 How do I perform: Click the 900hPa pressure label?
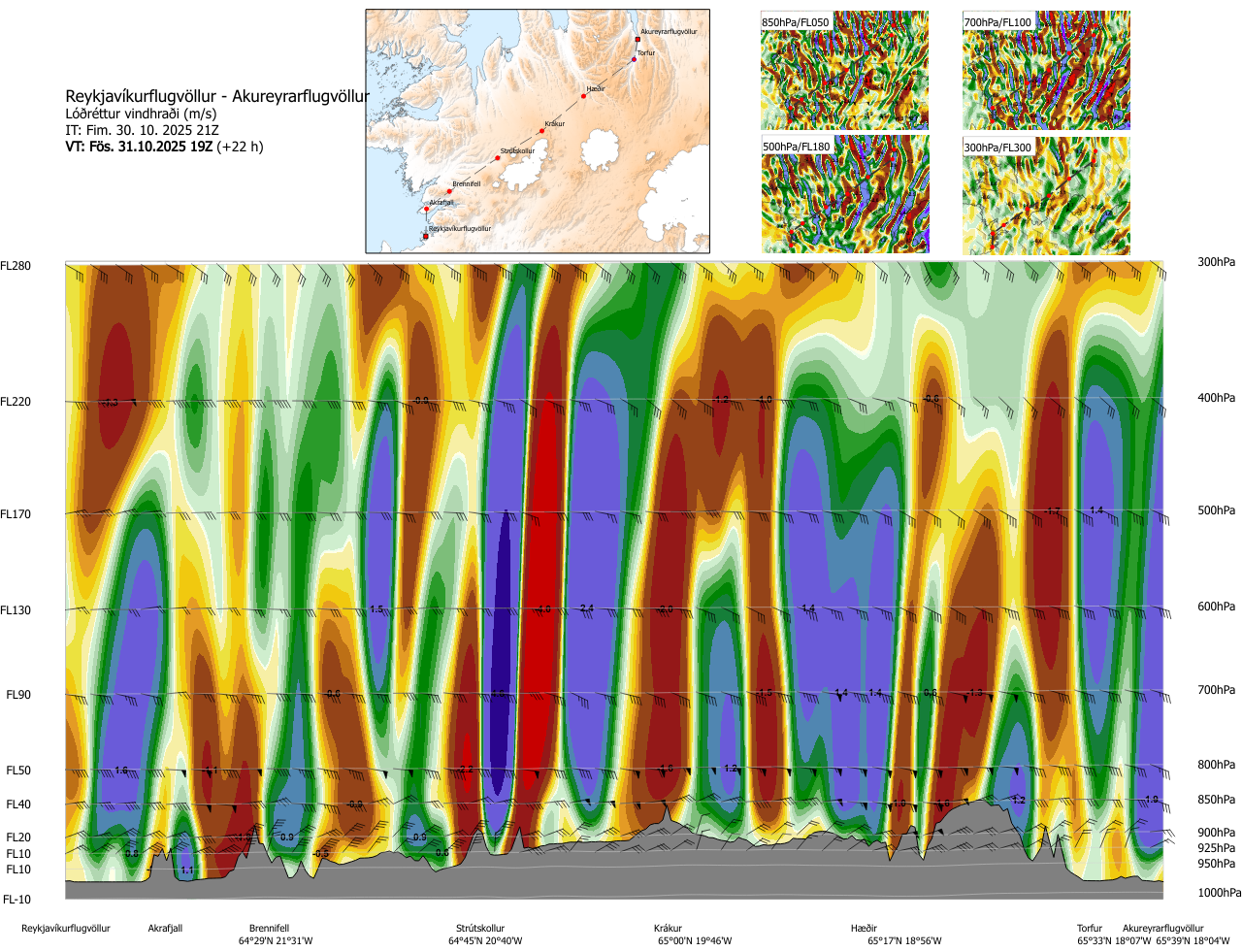tap(1216, 833)
